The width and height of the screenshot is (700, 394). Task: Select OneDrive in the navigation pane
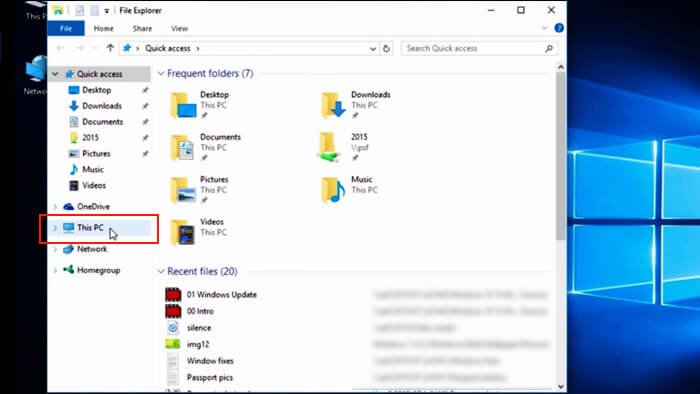tap(93, 207)
